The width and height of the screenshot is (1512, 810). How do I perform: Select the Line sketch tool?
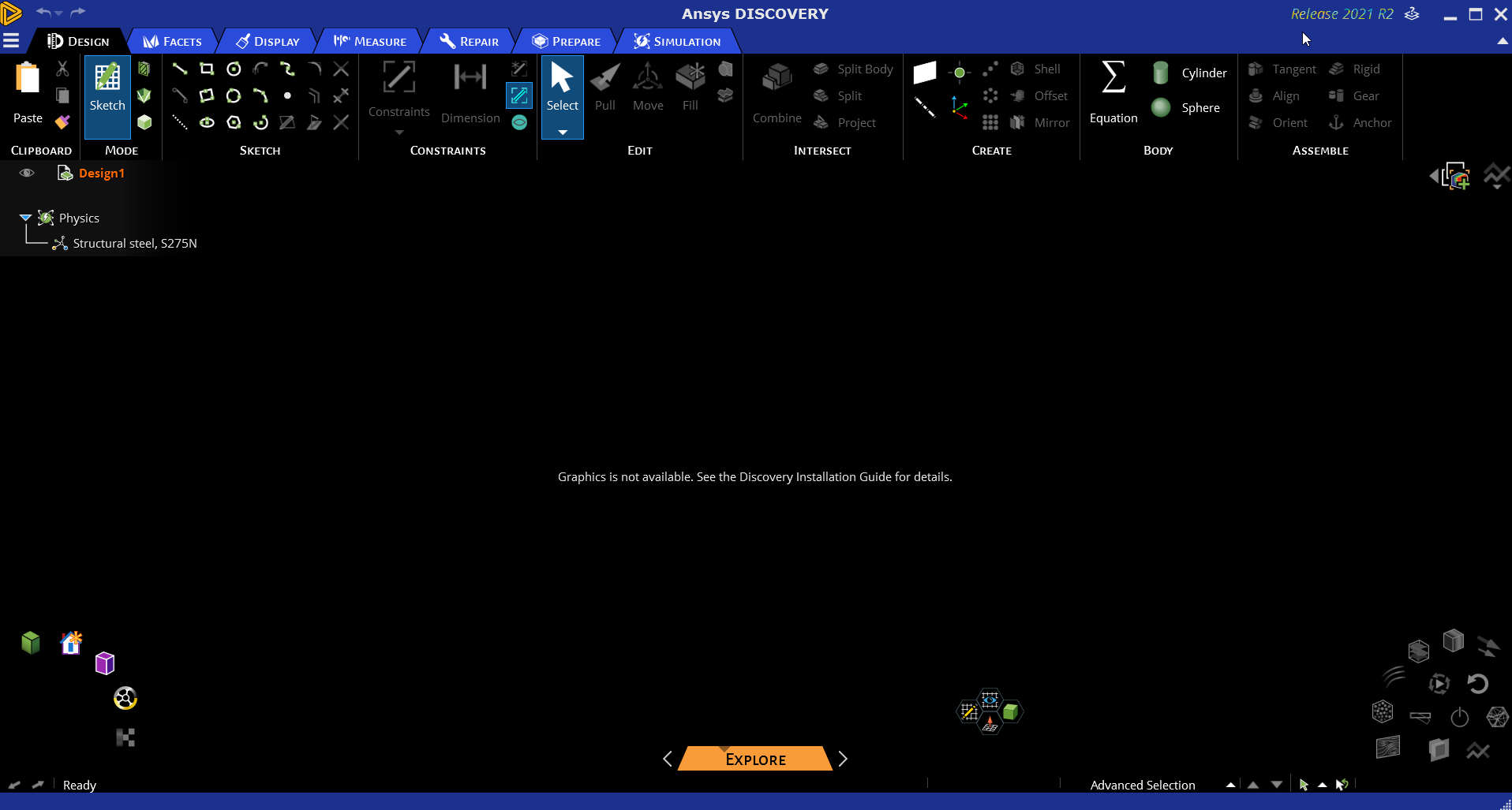click(180, 69)
